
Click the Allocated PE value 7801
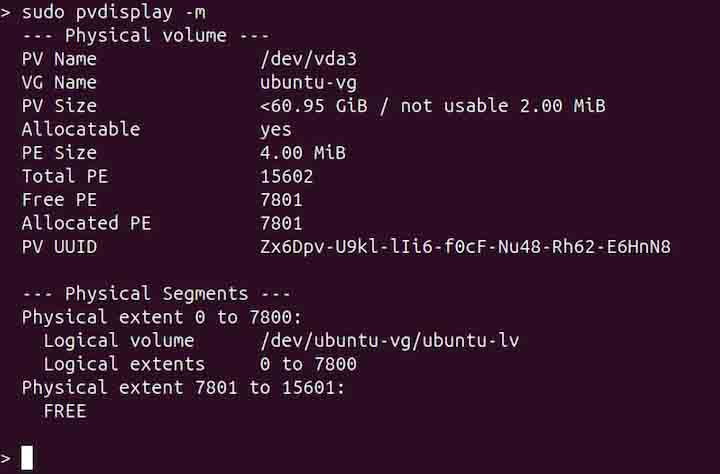[x=281, y=223]
